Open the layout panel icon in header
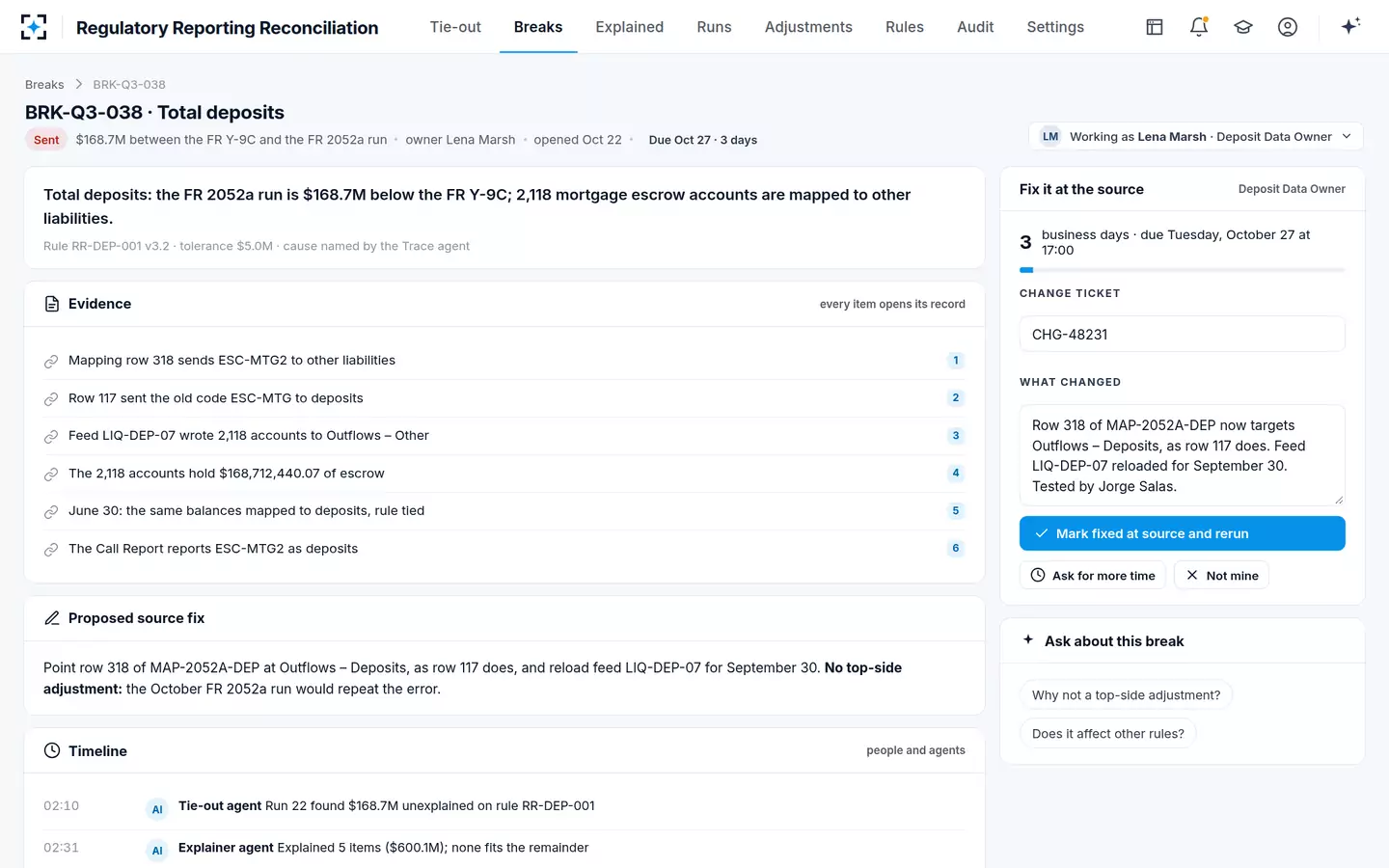Viewport: 1389px width, 868px height. [1155, 27]
